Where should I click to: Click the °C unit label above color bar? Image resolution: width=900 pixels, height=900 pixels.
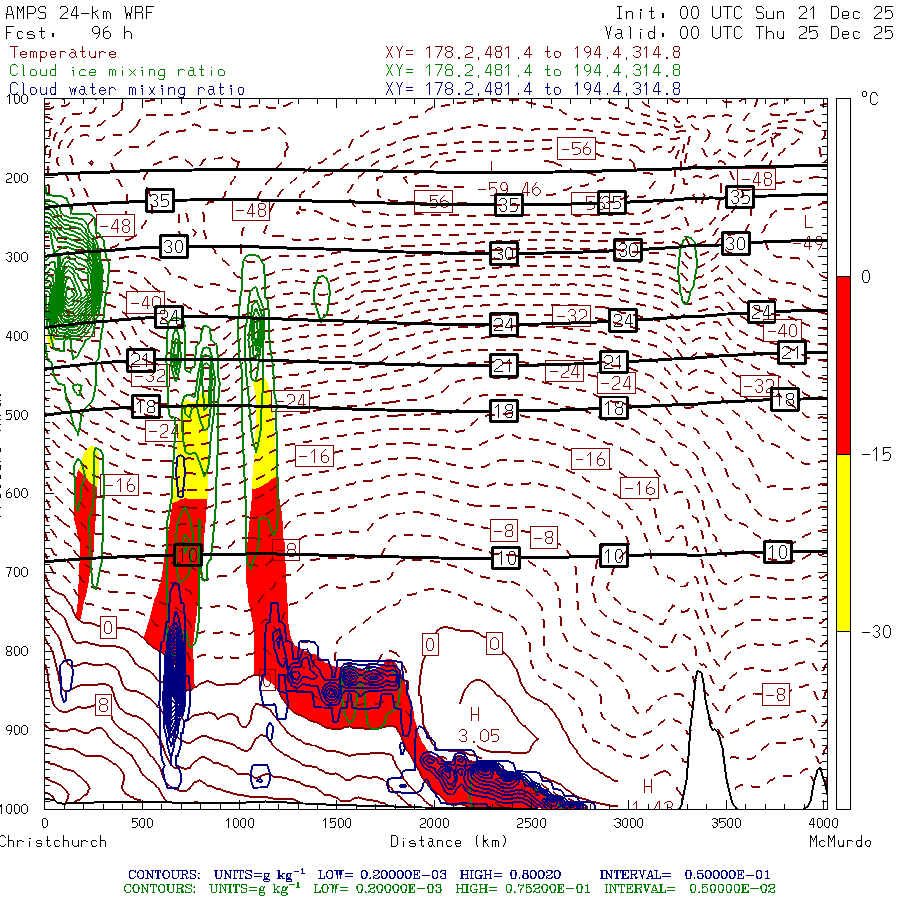[870, 99]
